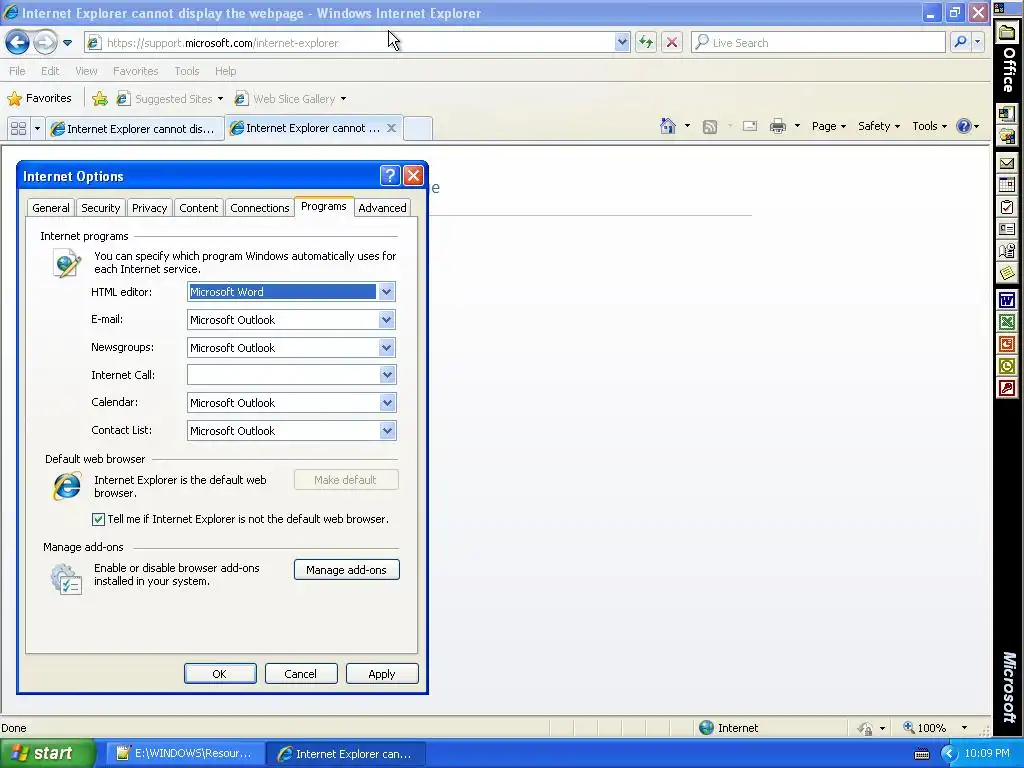This screenshot has width=1024, height=768.
Task: Click the Refresh page icon
Action: (x=646, y=42)
